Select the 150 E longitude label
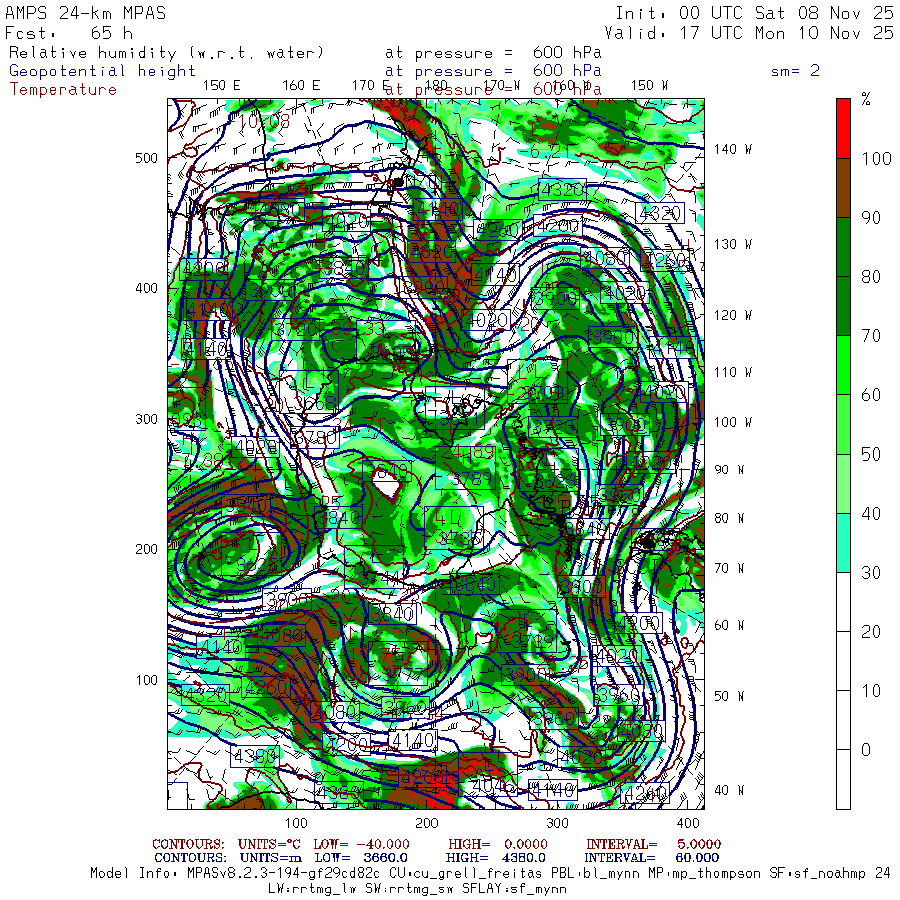This screenshot has width=900, height=900. coord(221,85)
